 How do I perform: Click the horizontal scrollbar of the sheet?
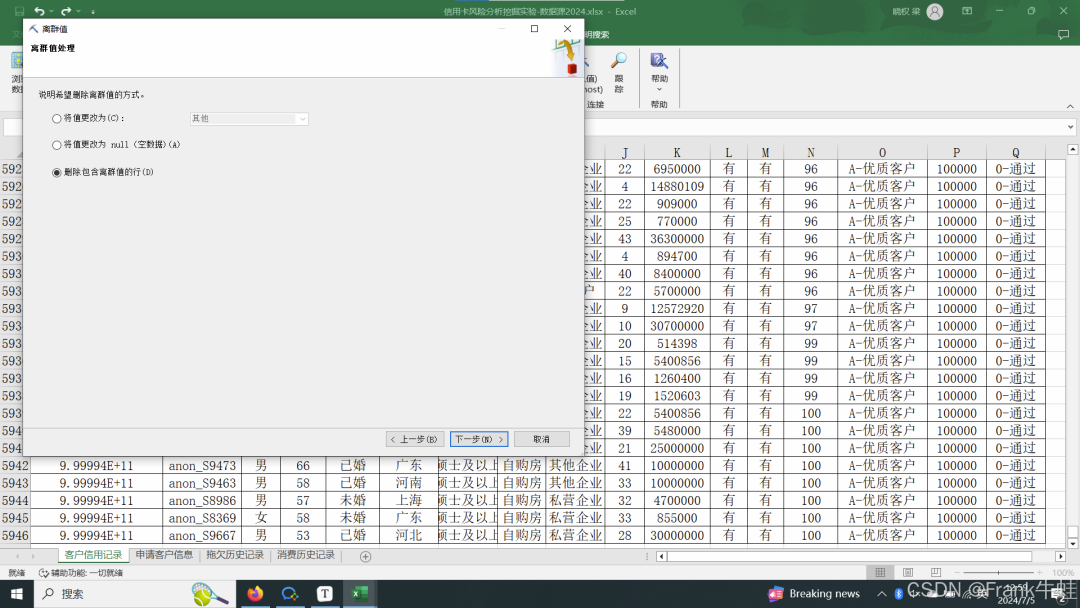click(850, 556)
